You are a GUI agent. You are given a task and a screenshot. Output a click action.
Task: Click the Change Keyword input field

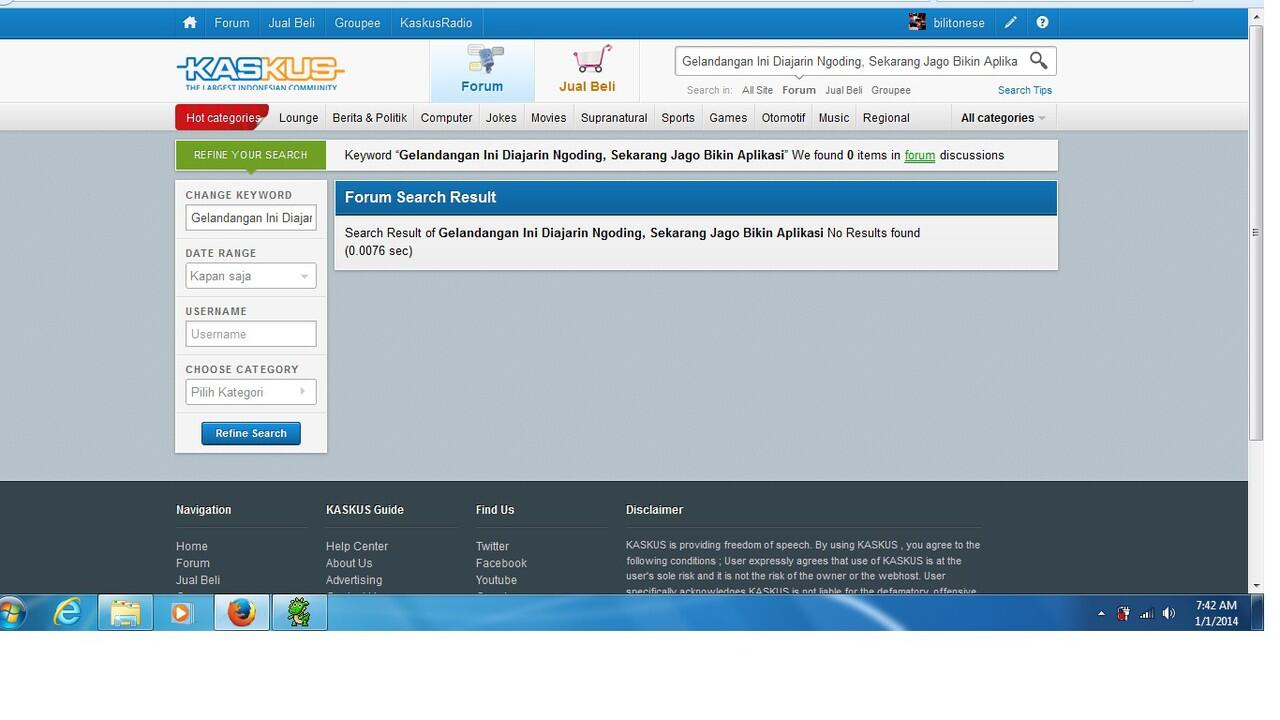(x=251, y=218)
